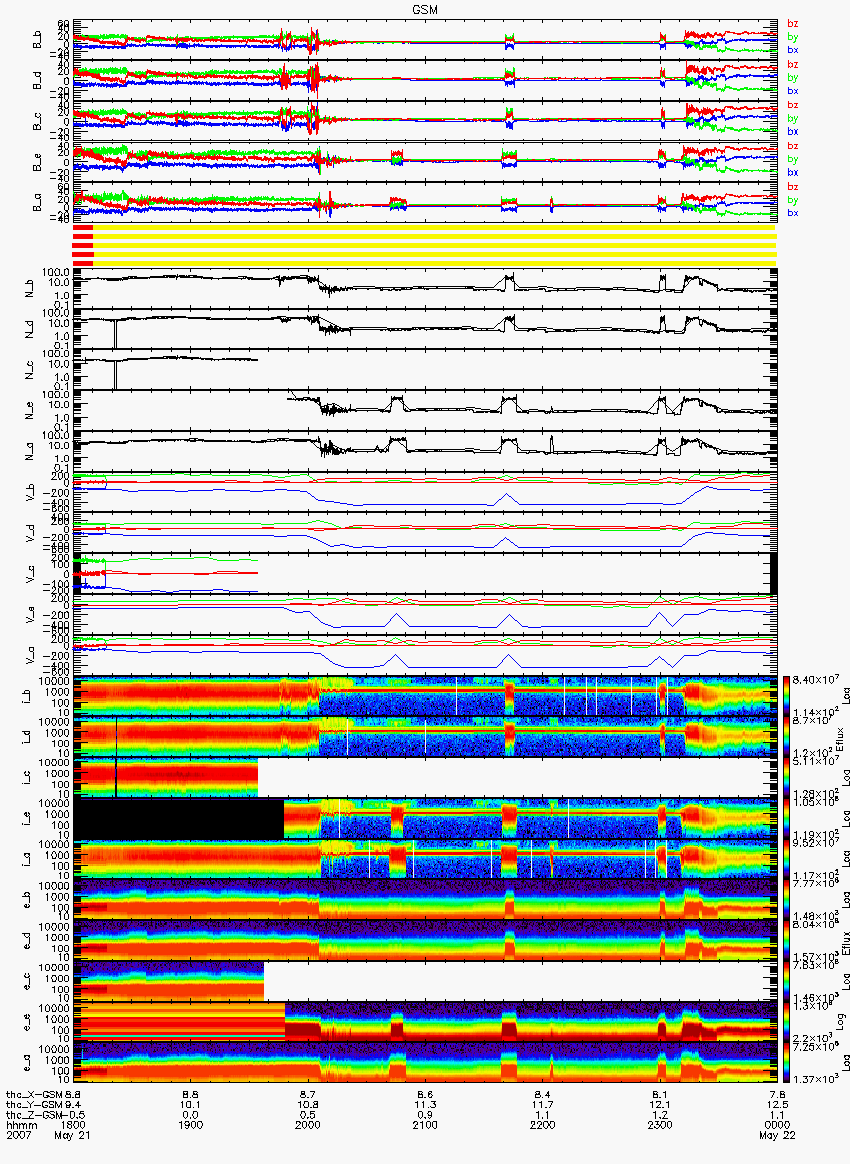
Task: Select green by legend of B_b panel
Action: pyautogui.click(x=793, y=37)
